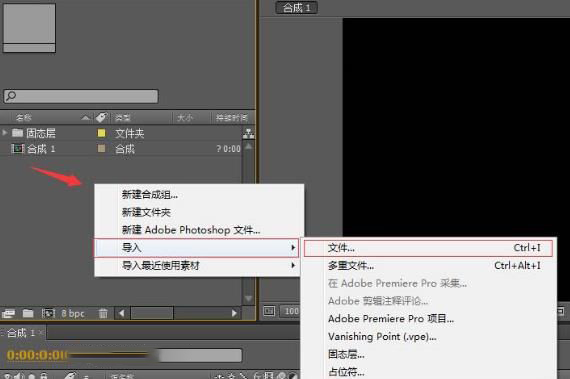Click the timeline search field beside timecode

(200, 355)
